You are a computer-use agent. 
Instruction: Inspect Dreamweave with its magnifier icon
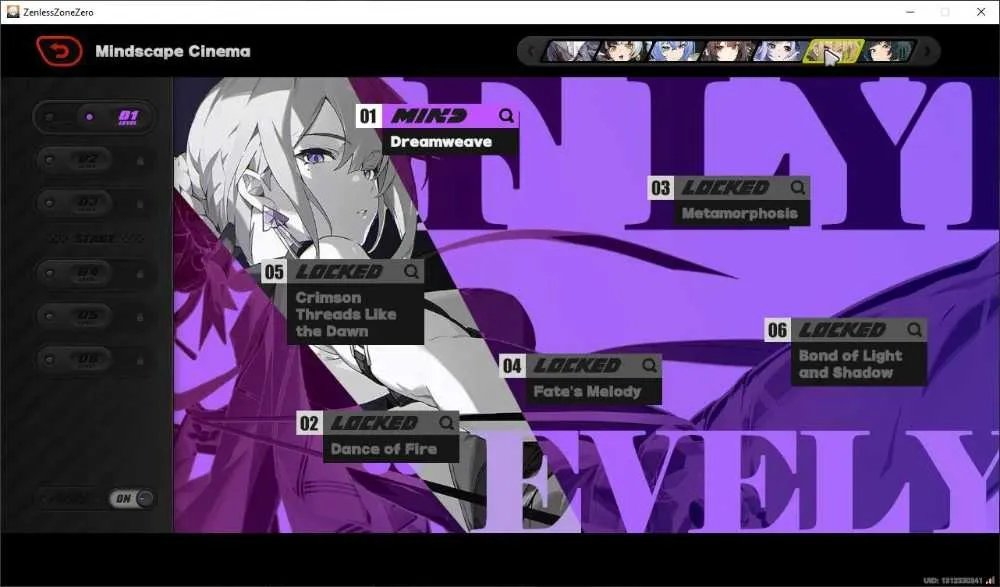click(x=506, y=115)
